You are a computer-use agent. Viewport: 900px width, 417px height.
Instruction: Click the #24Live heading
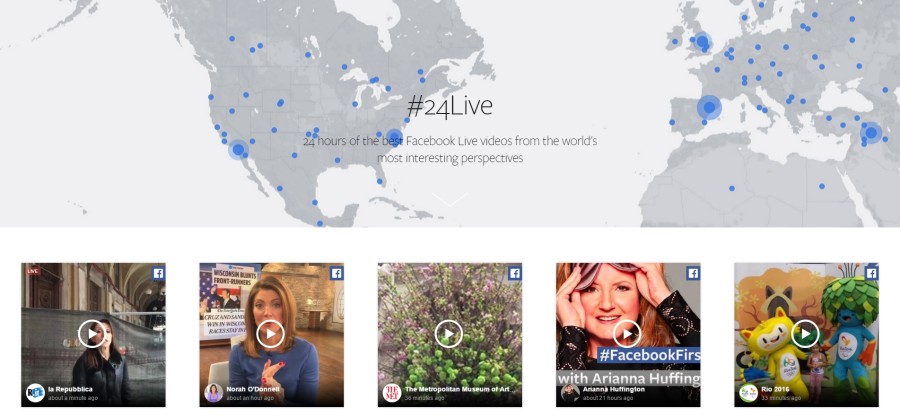[x=450, y=106]
